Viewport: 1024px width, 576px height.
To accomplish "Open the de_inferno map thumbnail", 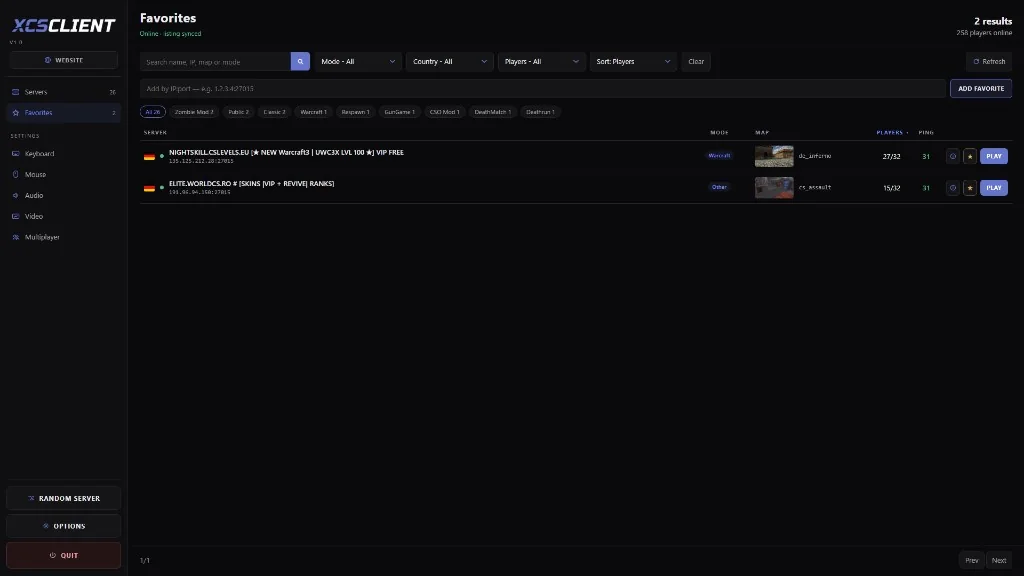I will [774, 156].
